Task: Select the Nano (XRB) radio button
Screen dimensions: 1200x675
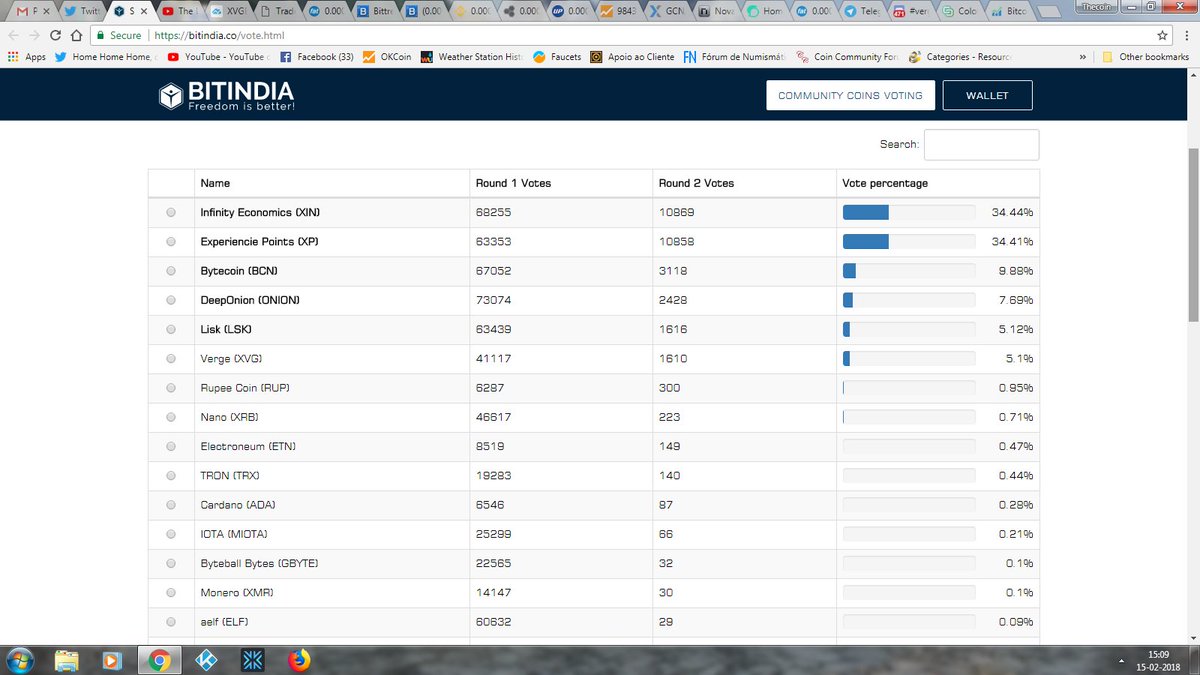Action: 171,416
